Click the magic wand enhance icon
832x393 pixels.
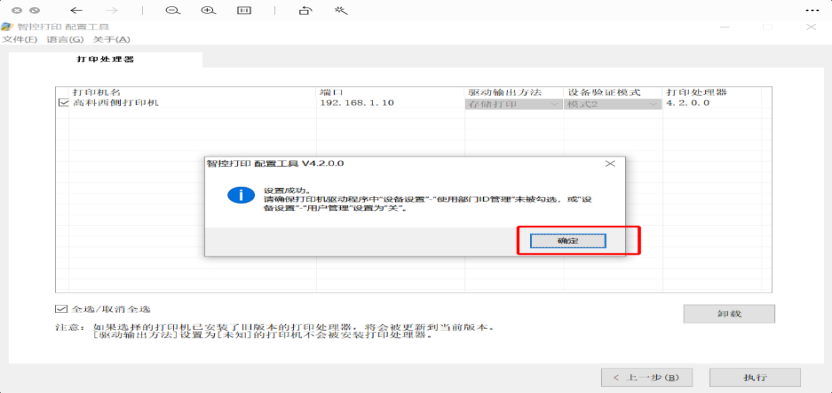tap(341, 10)
